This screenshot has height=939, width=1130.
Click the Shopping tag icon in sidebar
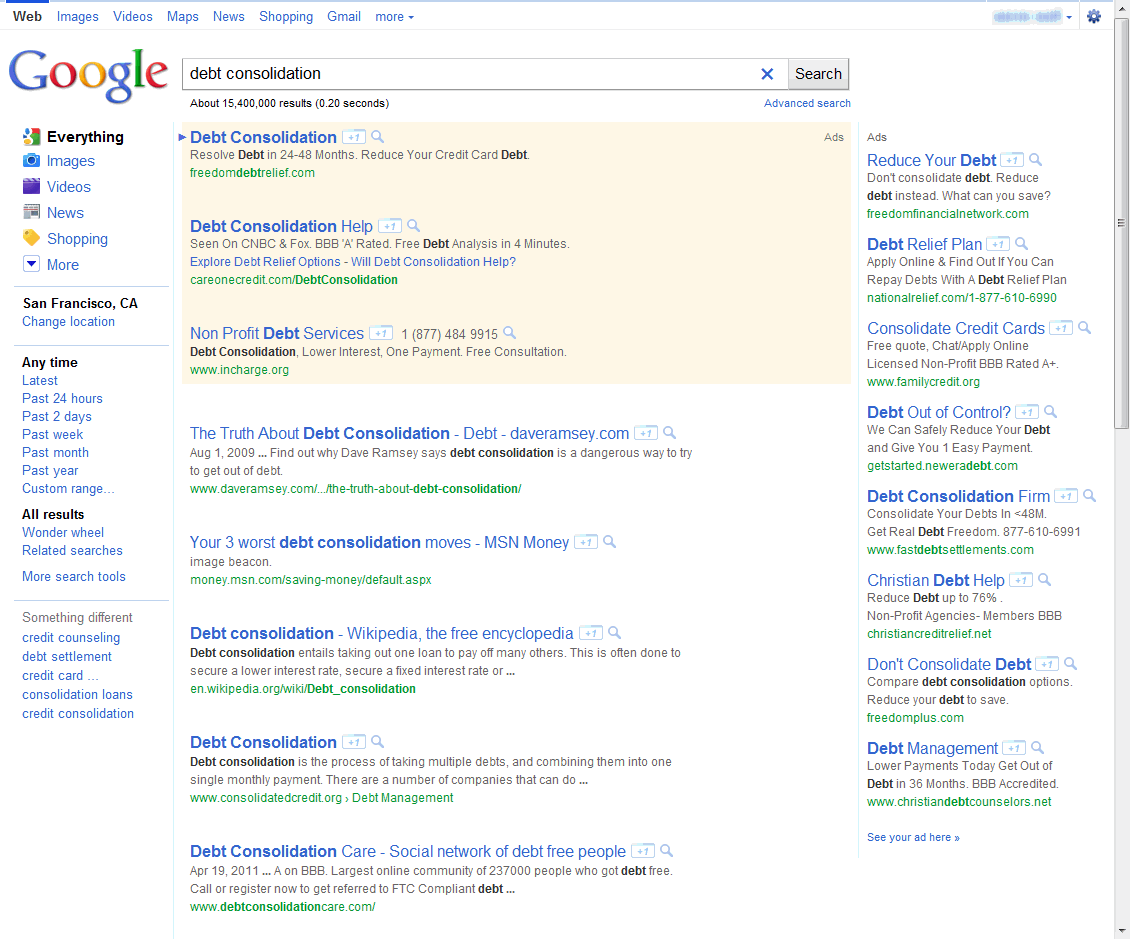point(31,238)
